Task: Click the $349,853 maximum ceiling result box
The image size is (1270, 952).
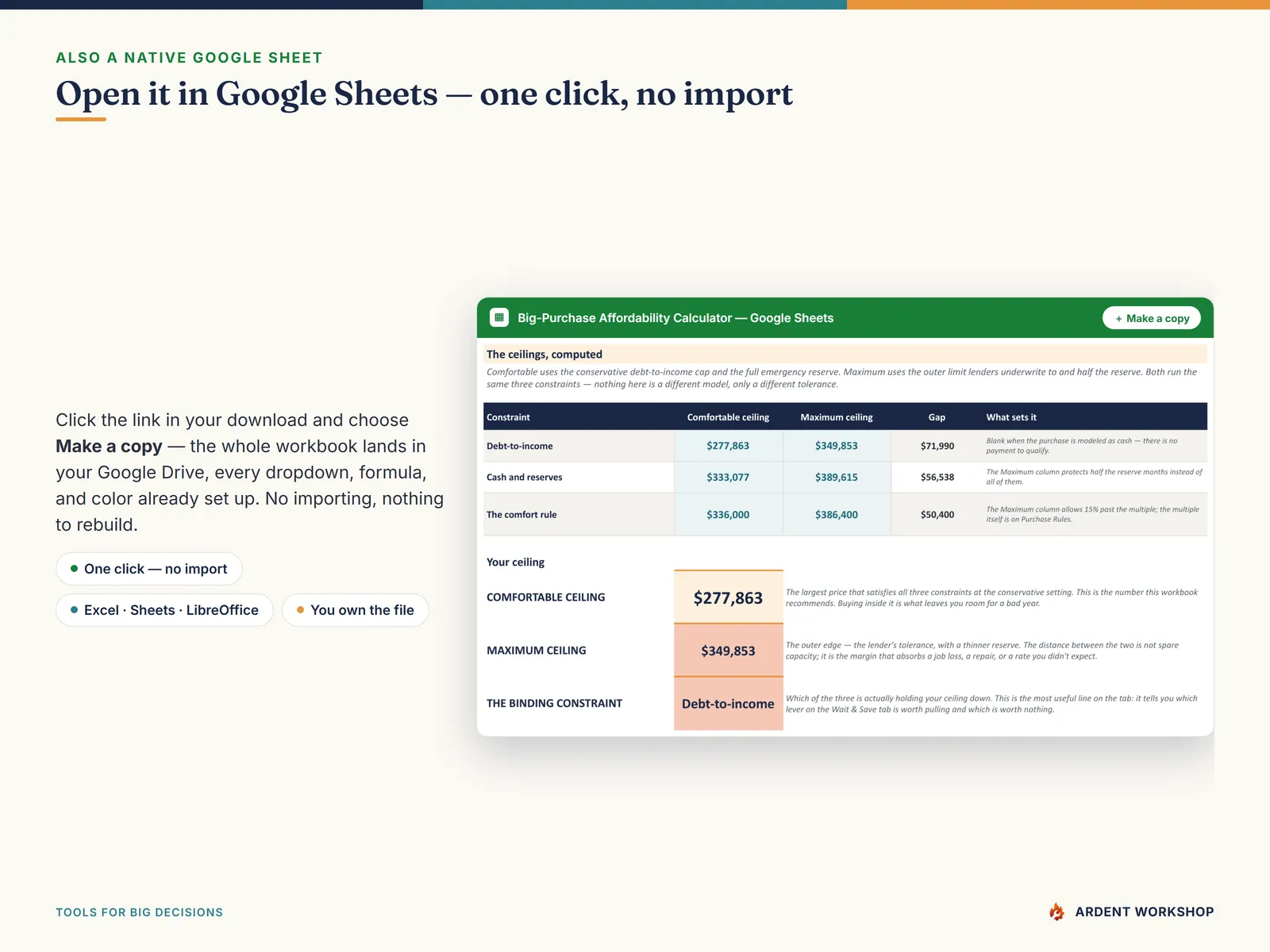Action: pos(729,651)
